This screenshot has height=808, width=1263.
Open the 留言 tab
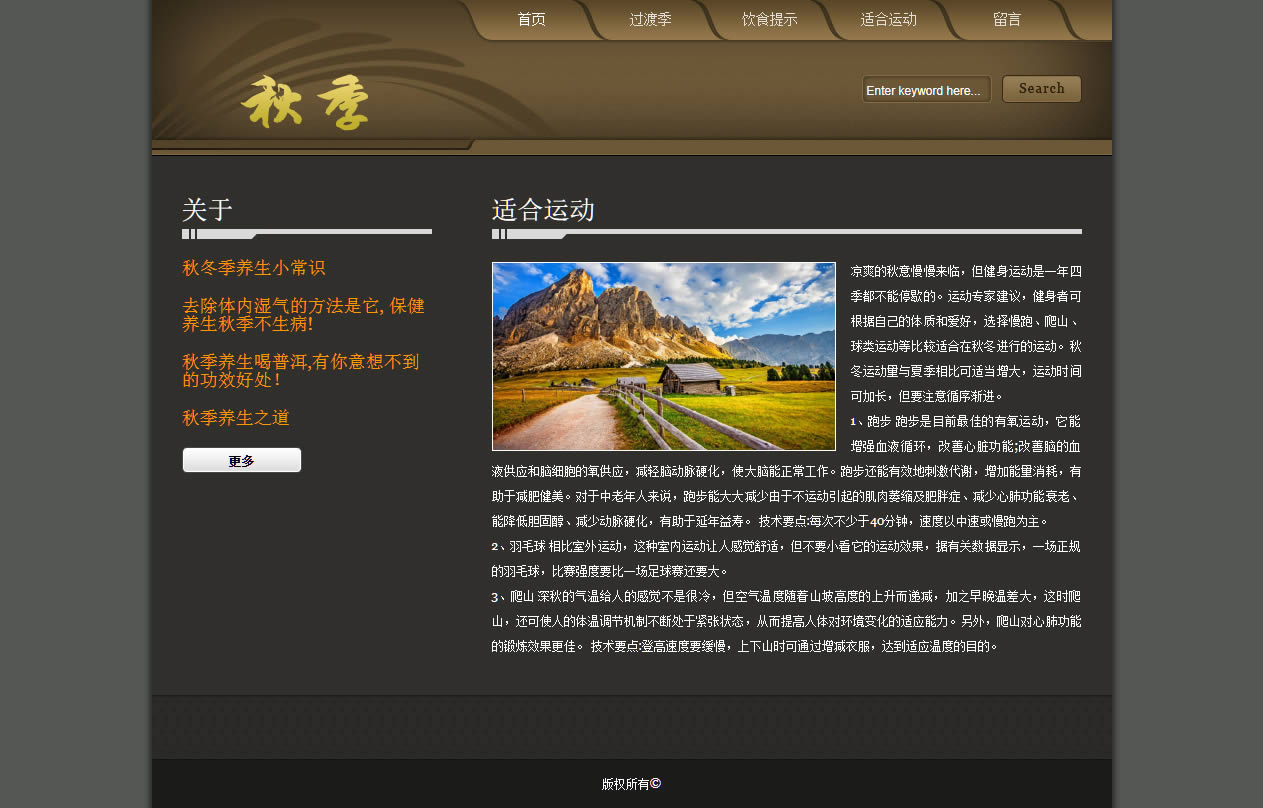(x=1007, y=20)
